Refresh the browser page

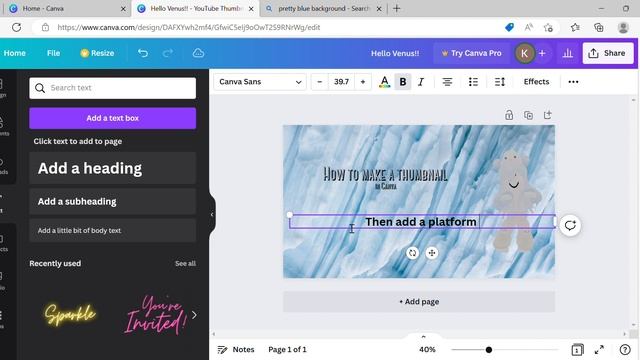point(16,27)
